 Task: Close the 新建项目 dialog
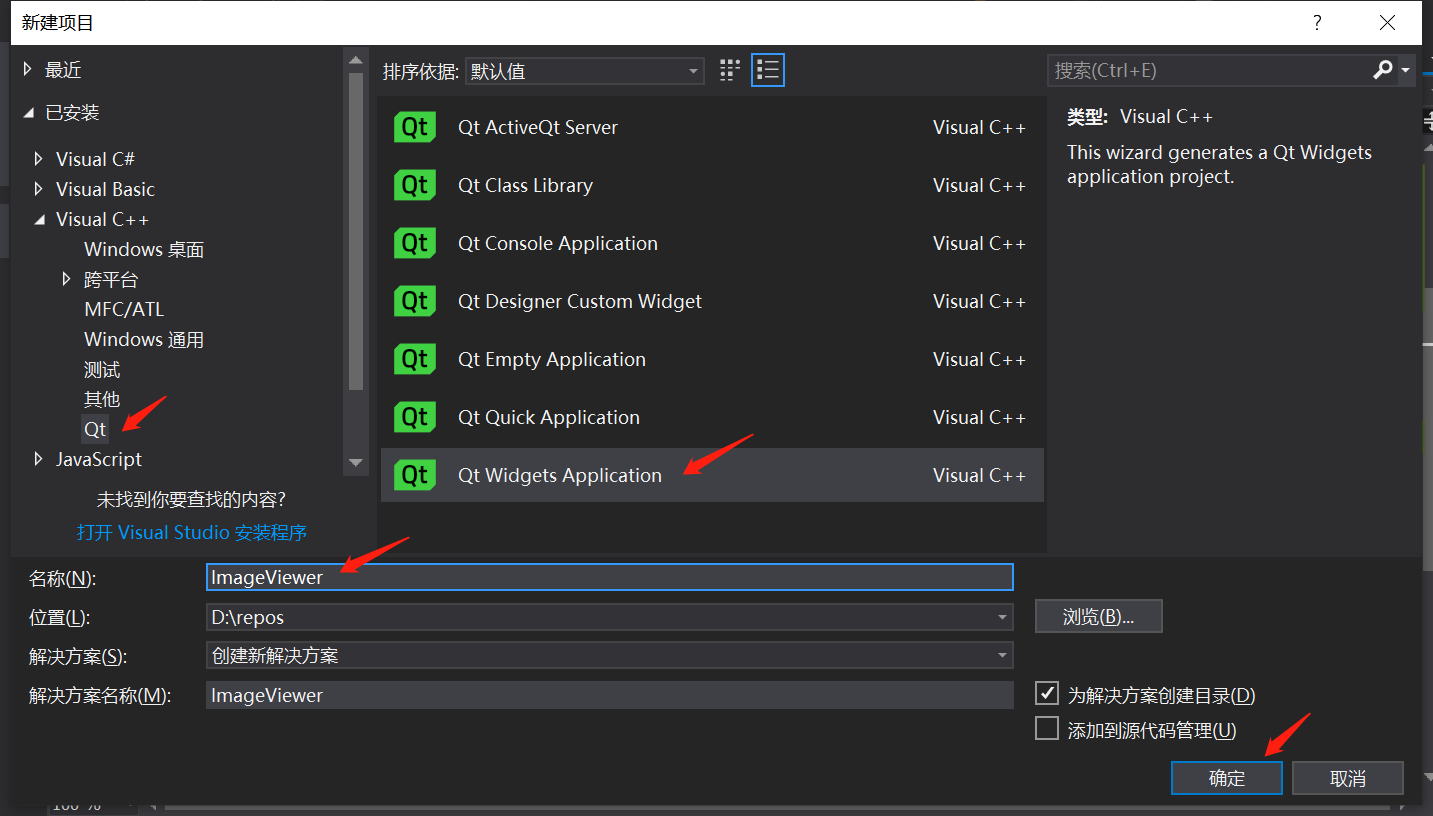tap(1386, 22)
